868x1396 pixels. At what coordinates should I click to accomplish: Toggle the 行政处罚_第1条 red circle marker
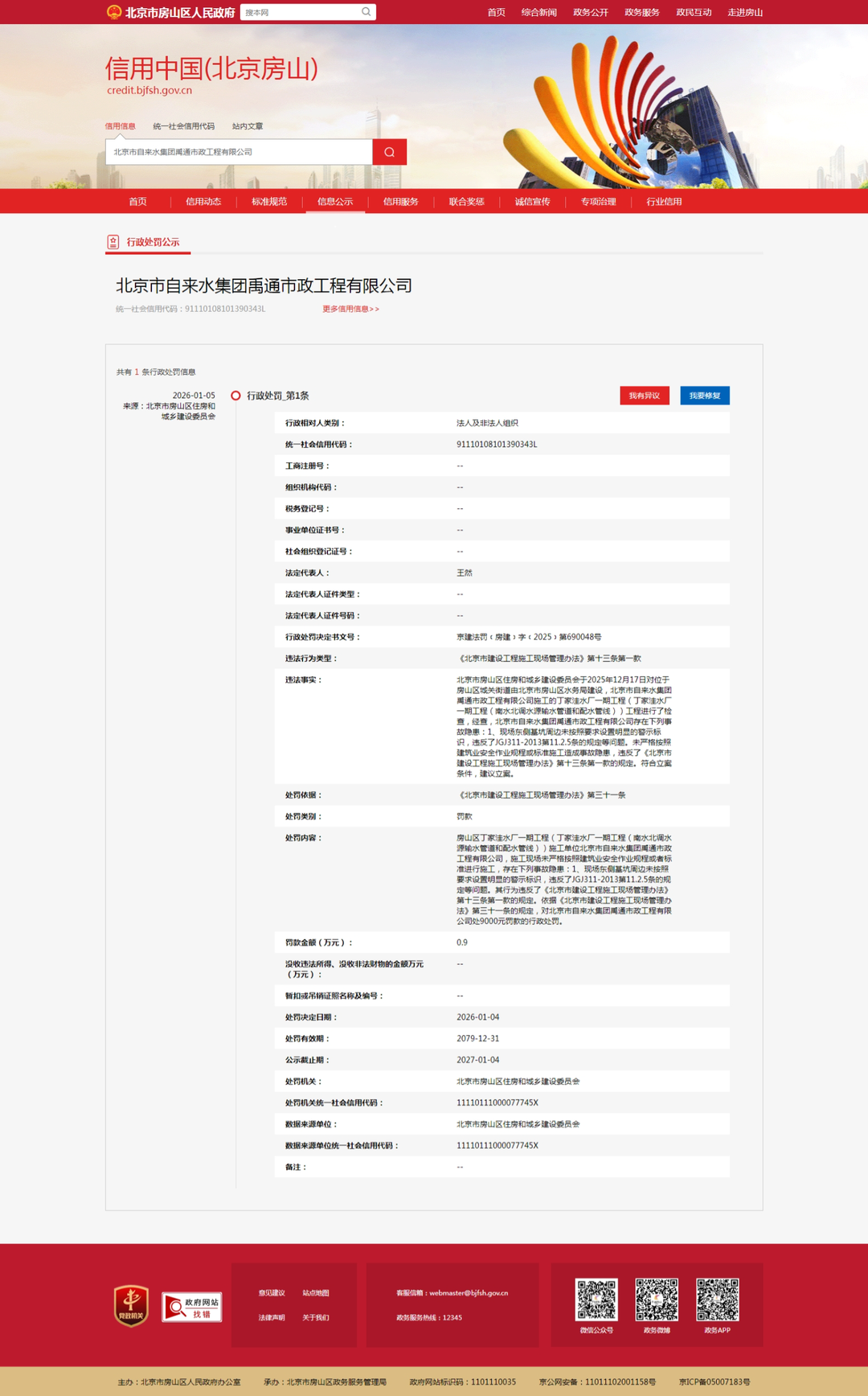(x=235, y=396)
